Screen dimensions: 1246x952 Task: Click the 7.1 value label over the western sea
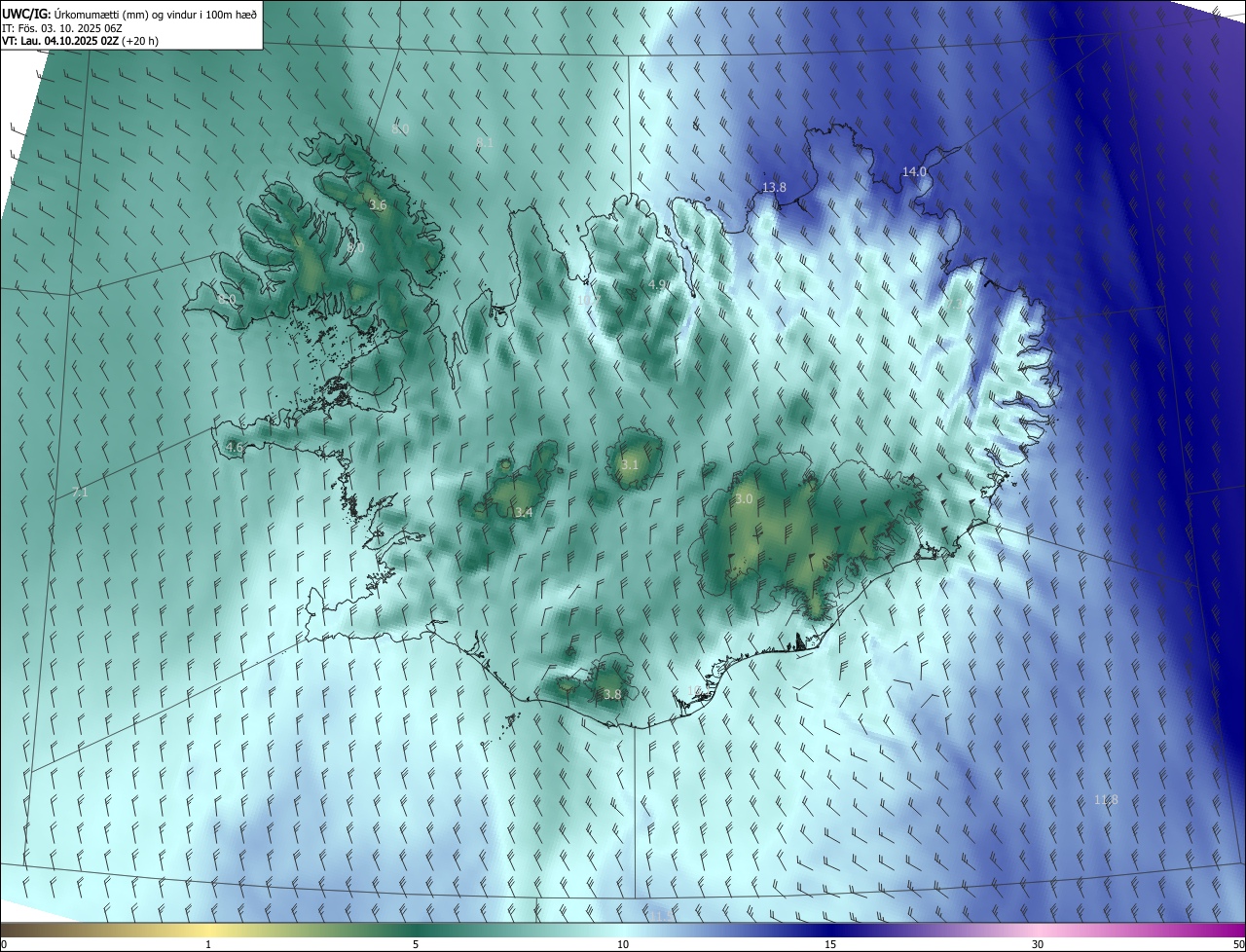tap(80, 493)
